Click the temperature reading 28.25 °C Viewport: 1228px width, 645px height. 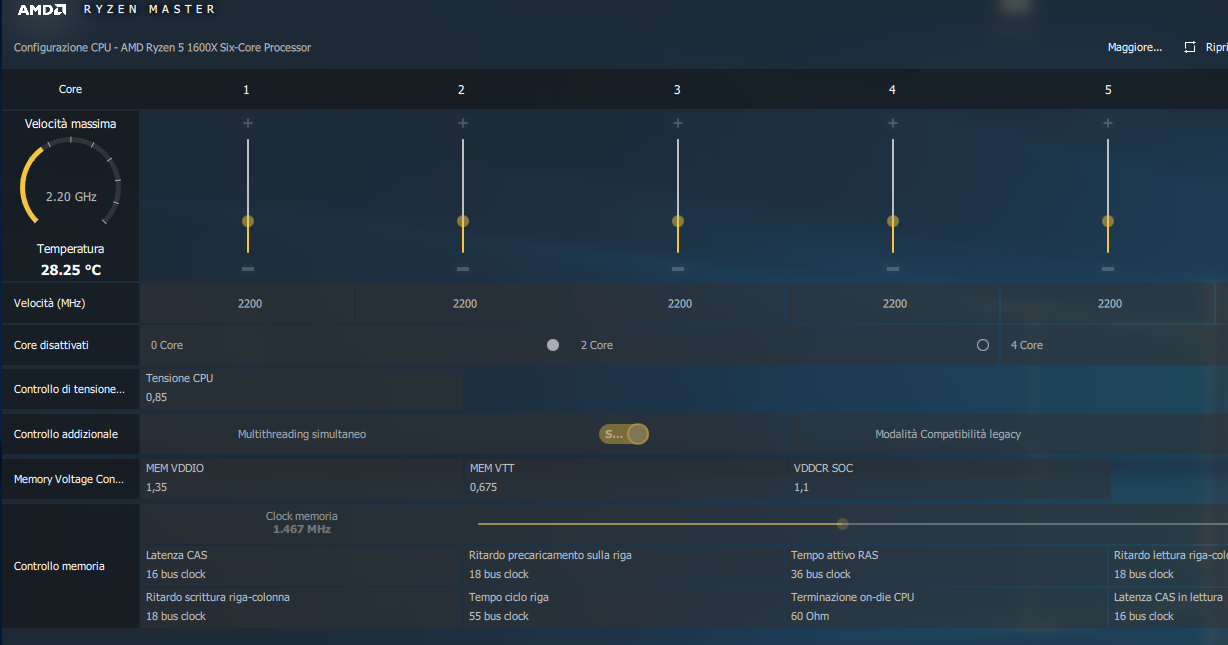pyautogui.click(x=71, y=270)
